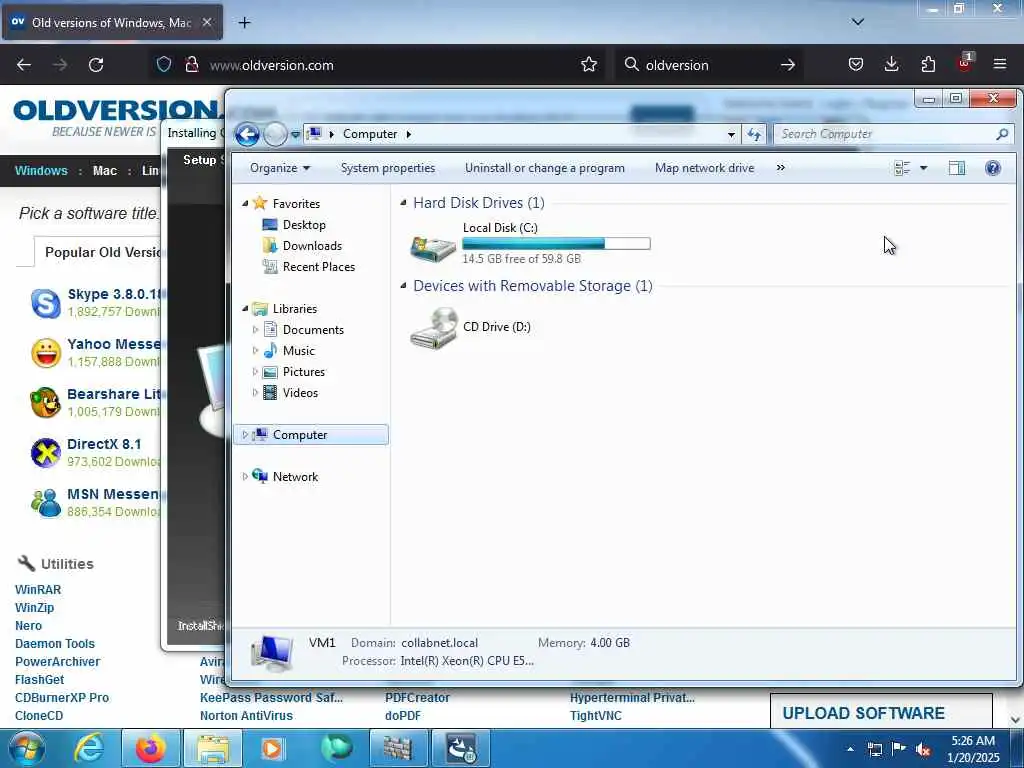Open the WinRAR link under Utilities
The image size is (1024, 768).
(38, 590)
